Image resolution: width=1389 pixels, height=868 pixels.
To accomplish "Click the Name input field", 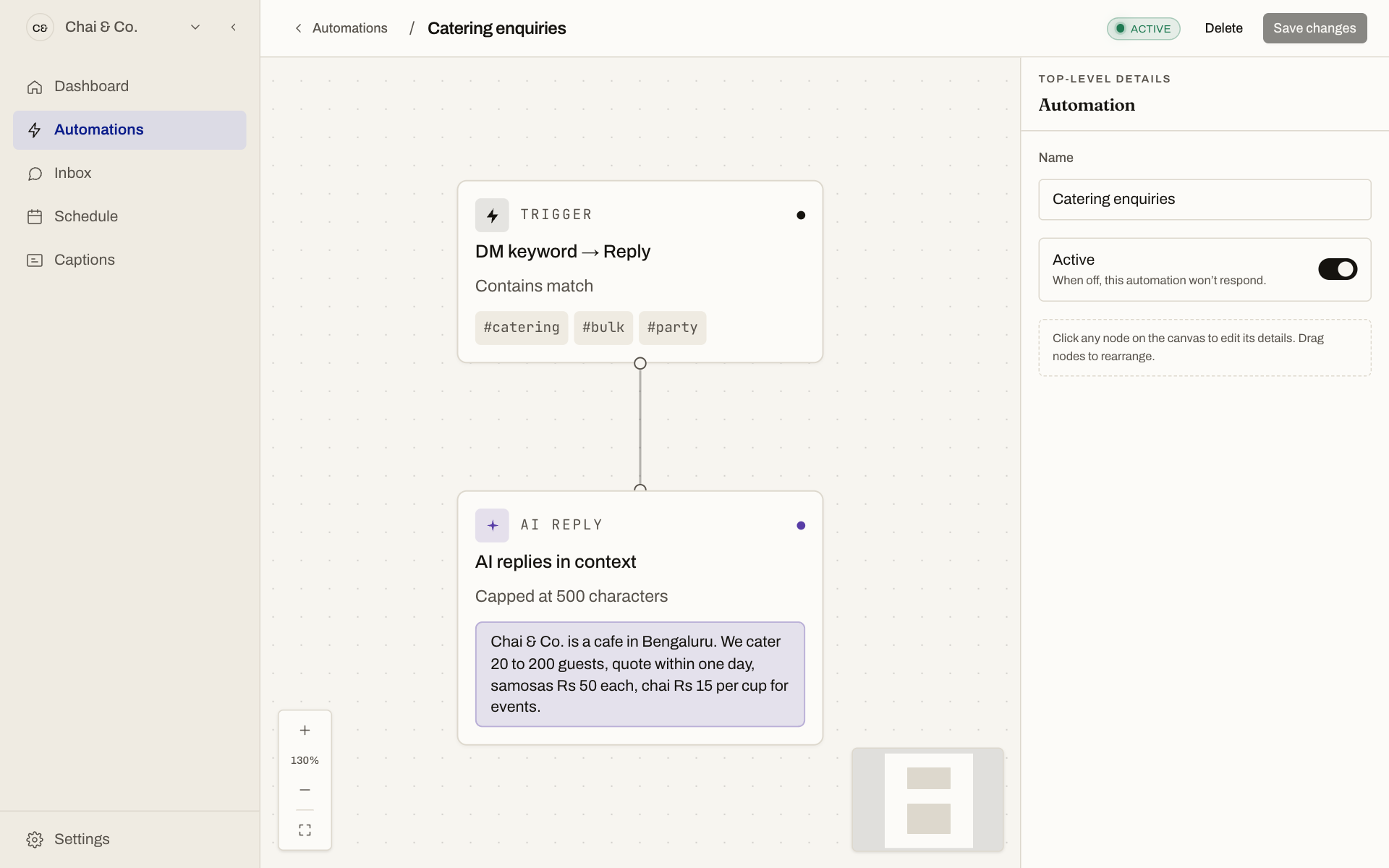I will point(1205,200).
